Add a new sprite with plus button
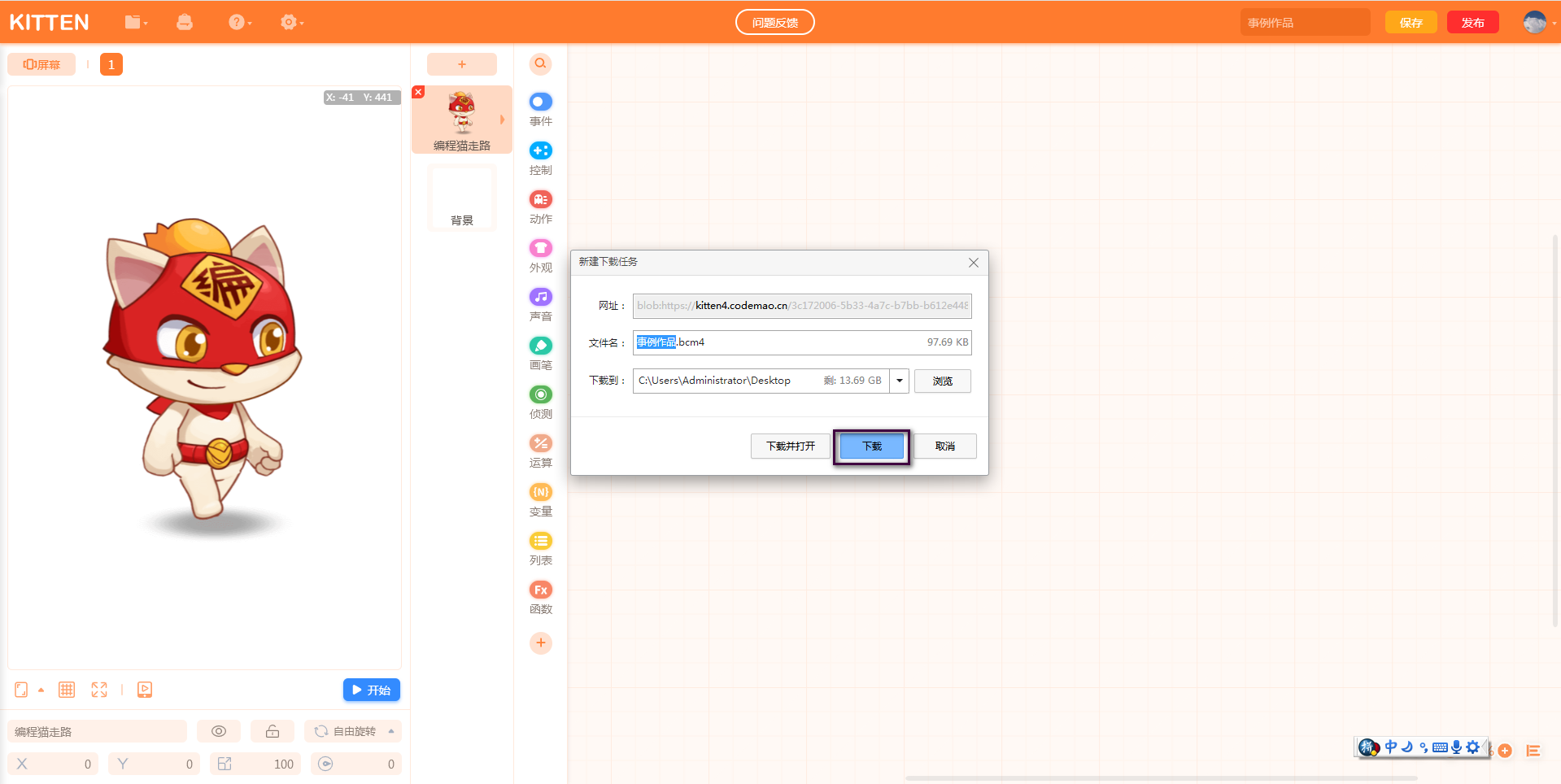 click(x=462, y=64)
